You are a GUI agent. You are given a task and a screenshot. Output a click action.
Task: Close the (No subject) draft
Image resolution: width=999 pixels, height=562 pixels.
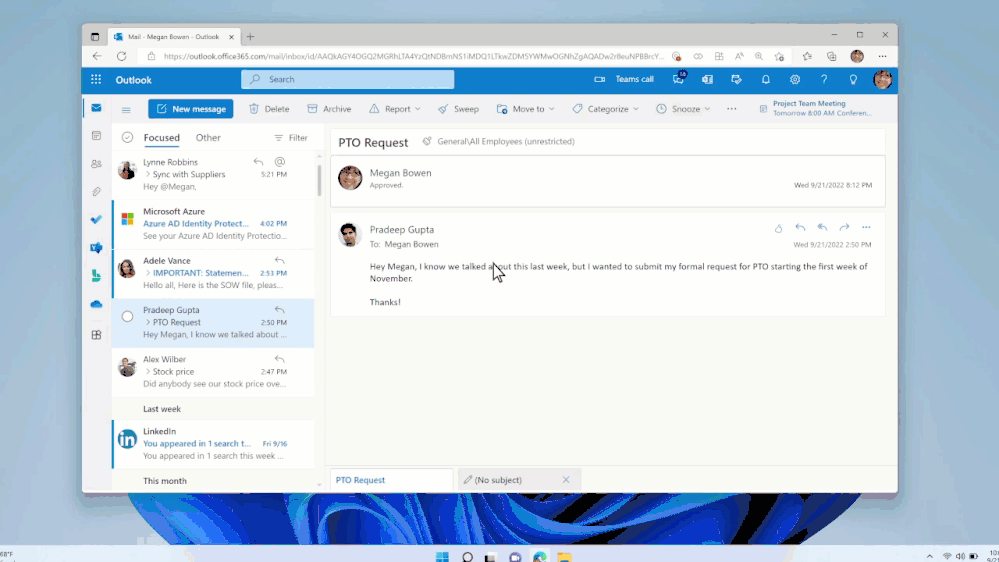coord(566,480)
